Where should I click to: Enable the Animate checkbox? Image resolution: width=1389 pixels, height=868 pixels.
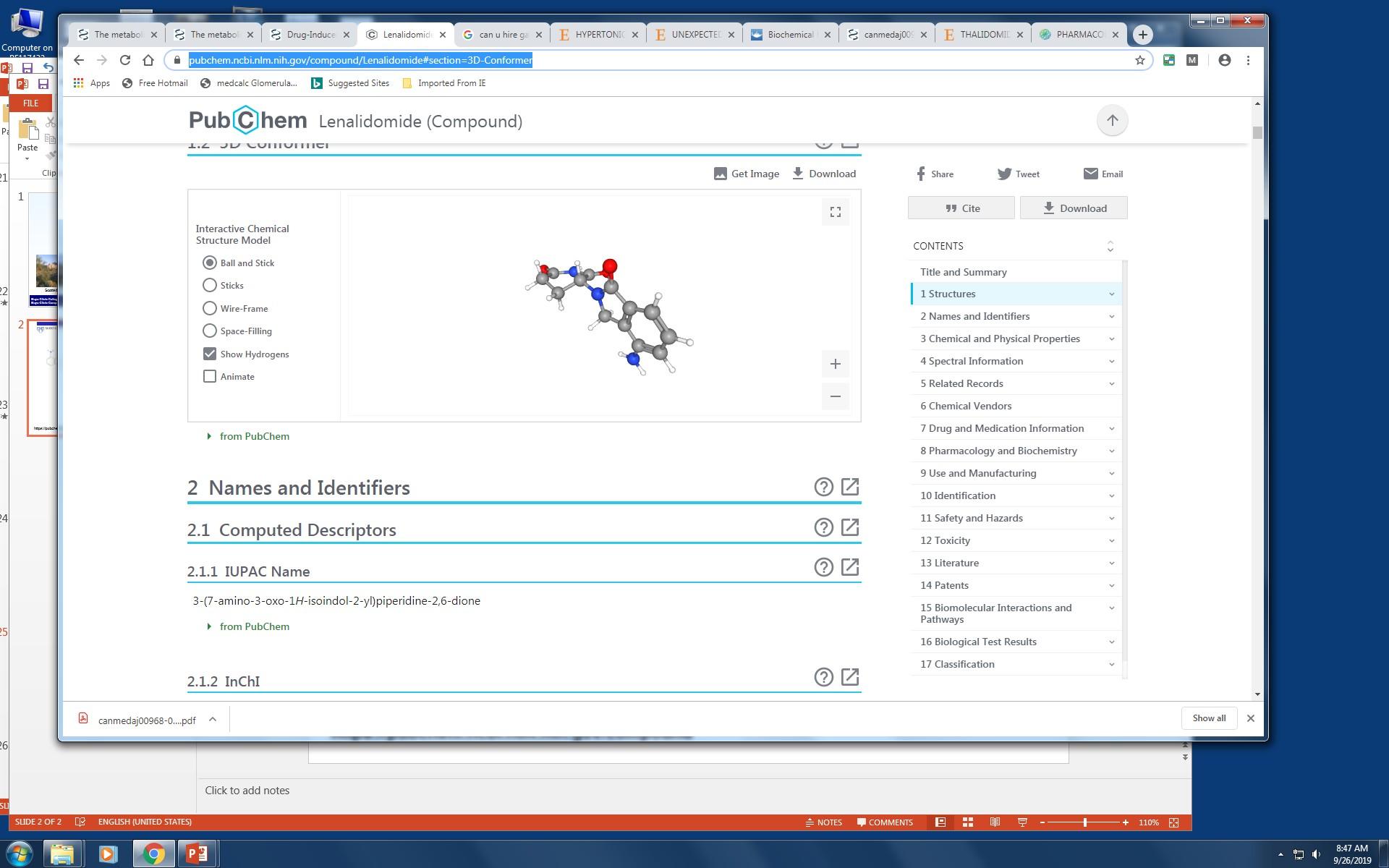(x=210, y=376)
